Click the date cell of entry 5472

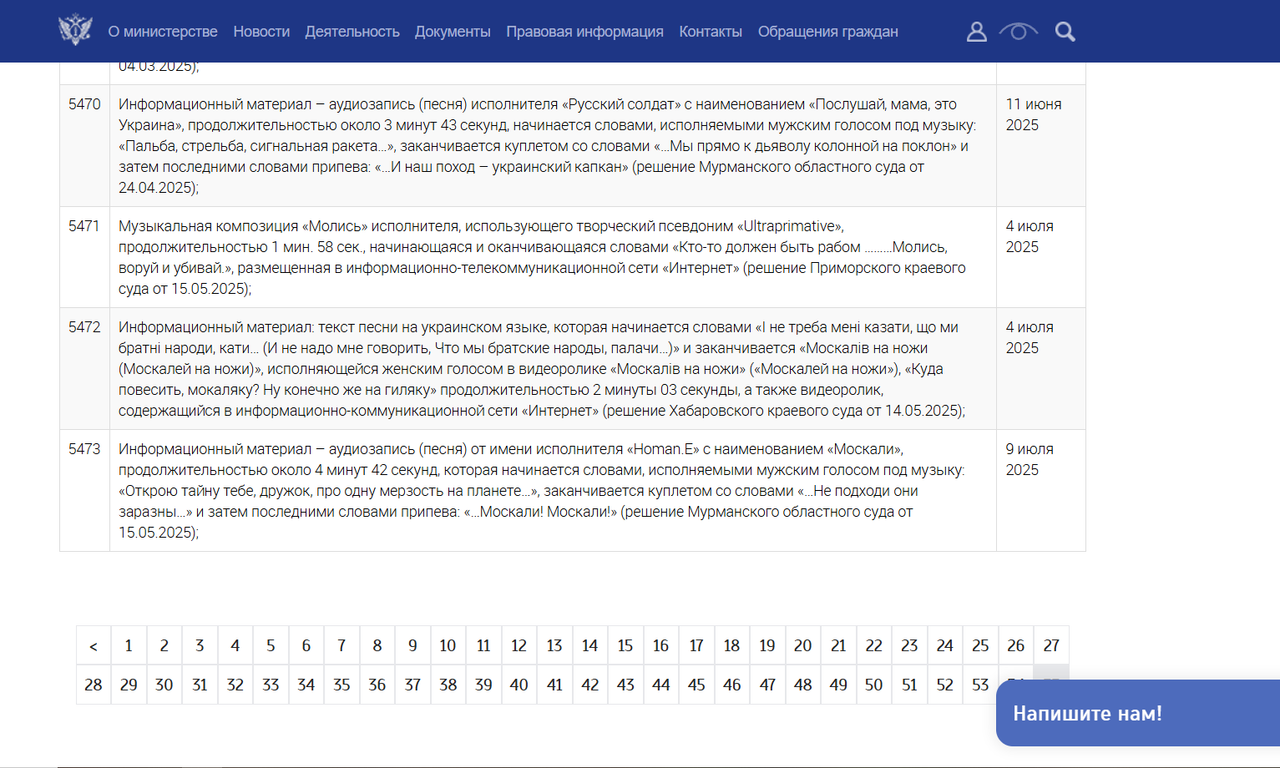tap(1041, 369)
